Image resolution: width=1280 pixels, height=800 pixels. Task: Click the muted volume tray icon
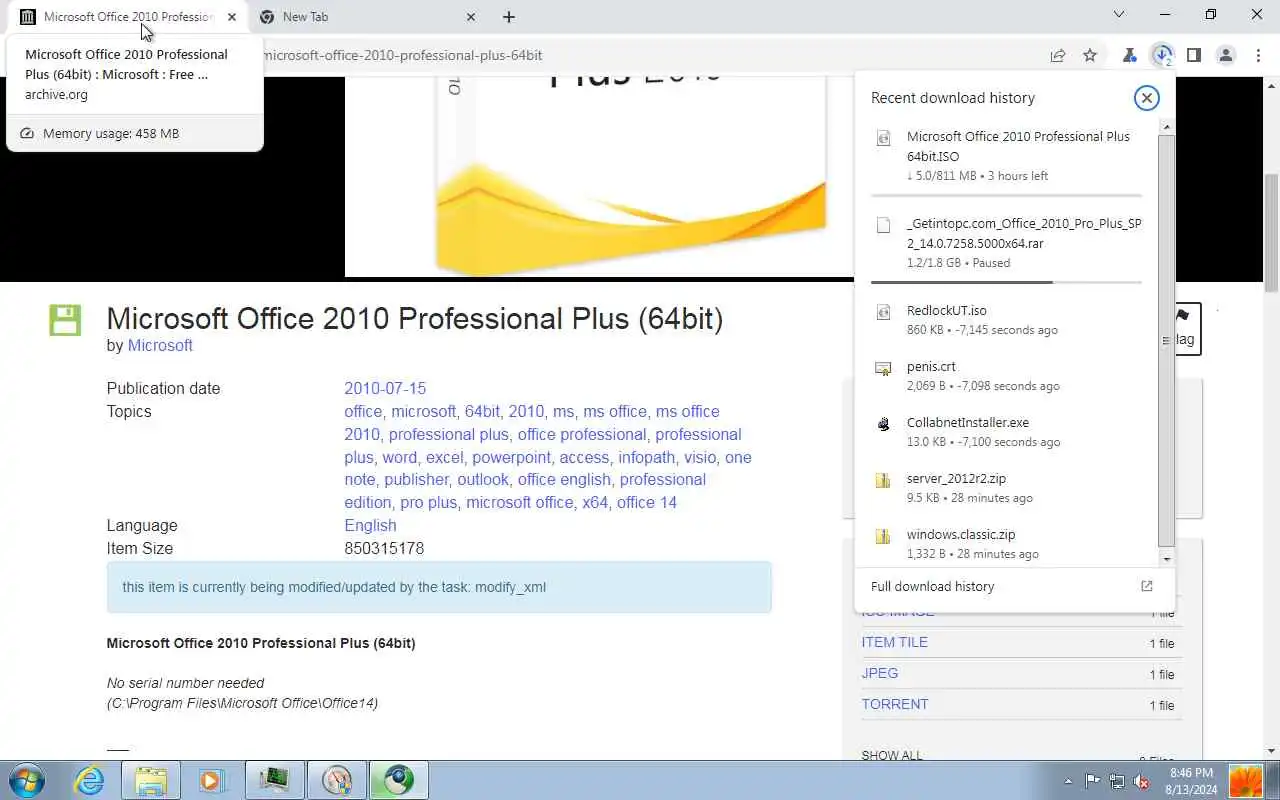[x=1141, y=781]
